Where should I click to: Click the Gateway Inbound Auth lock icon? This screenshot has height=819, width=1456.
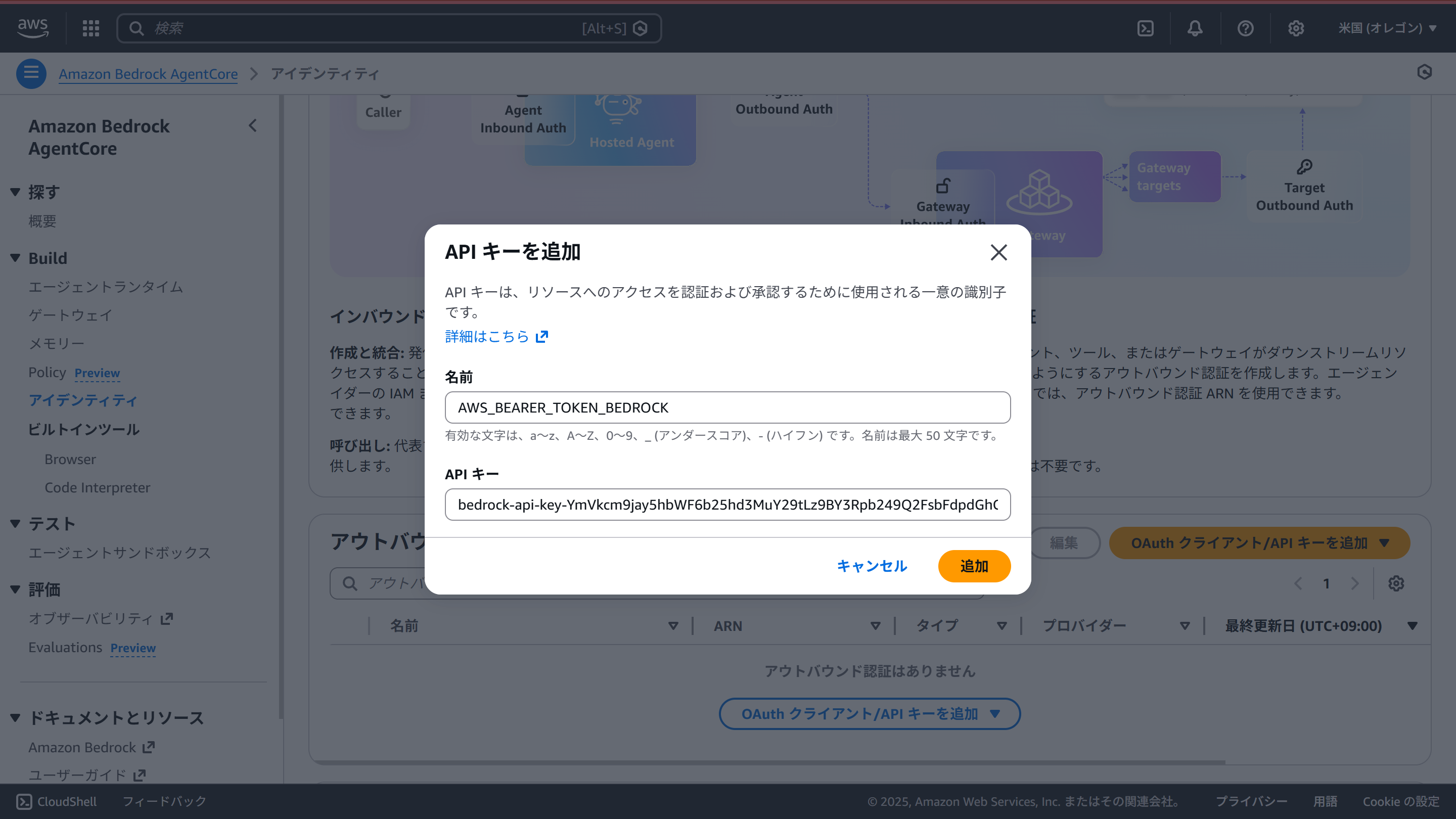click(943, 186)
